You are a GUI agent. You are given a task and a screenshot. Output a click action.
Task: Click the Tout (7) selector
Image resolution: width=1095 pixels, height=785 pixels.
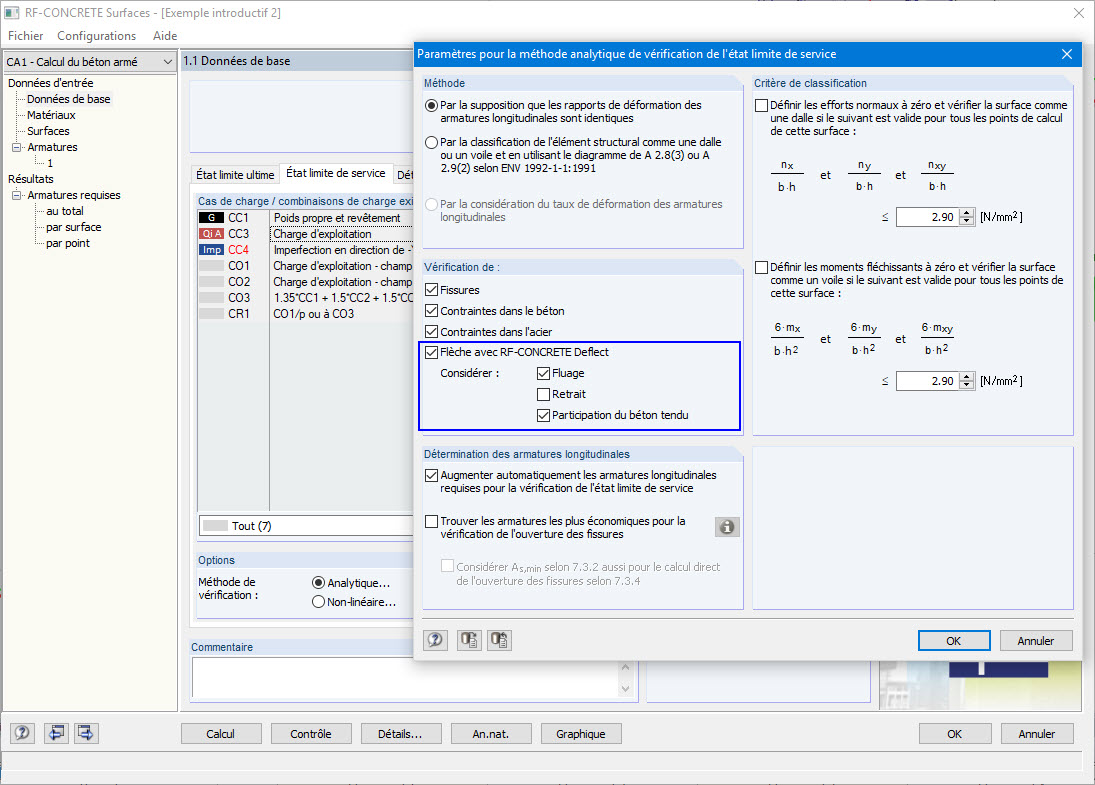point(306,526)
